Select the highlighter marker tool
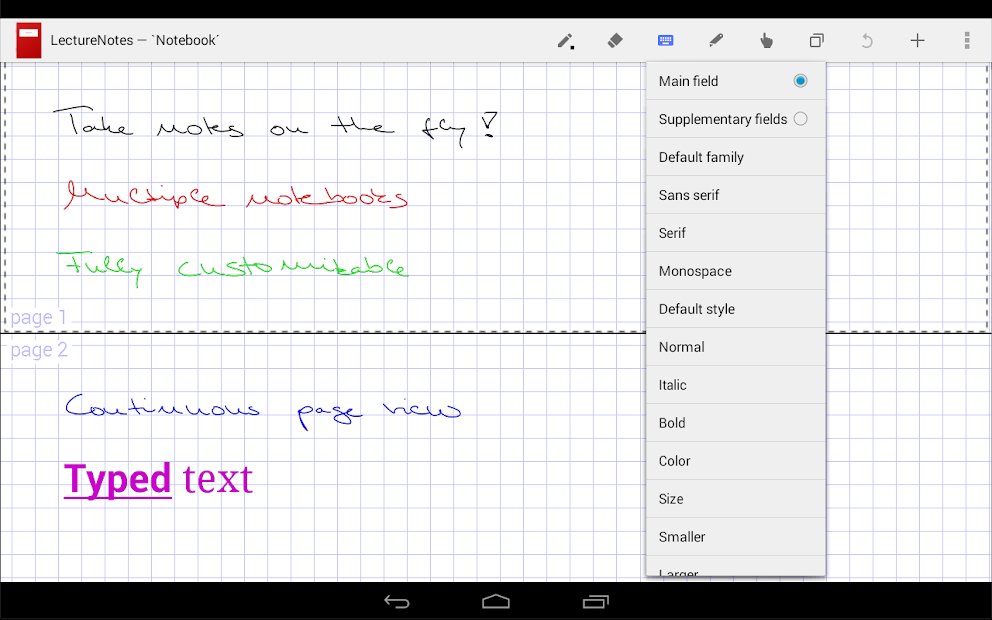992x620 pixels. (716, 40)
